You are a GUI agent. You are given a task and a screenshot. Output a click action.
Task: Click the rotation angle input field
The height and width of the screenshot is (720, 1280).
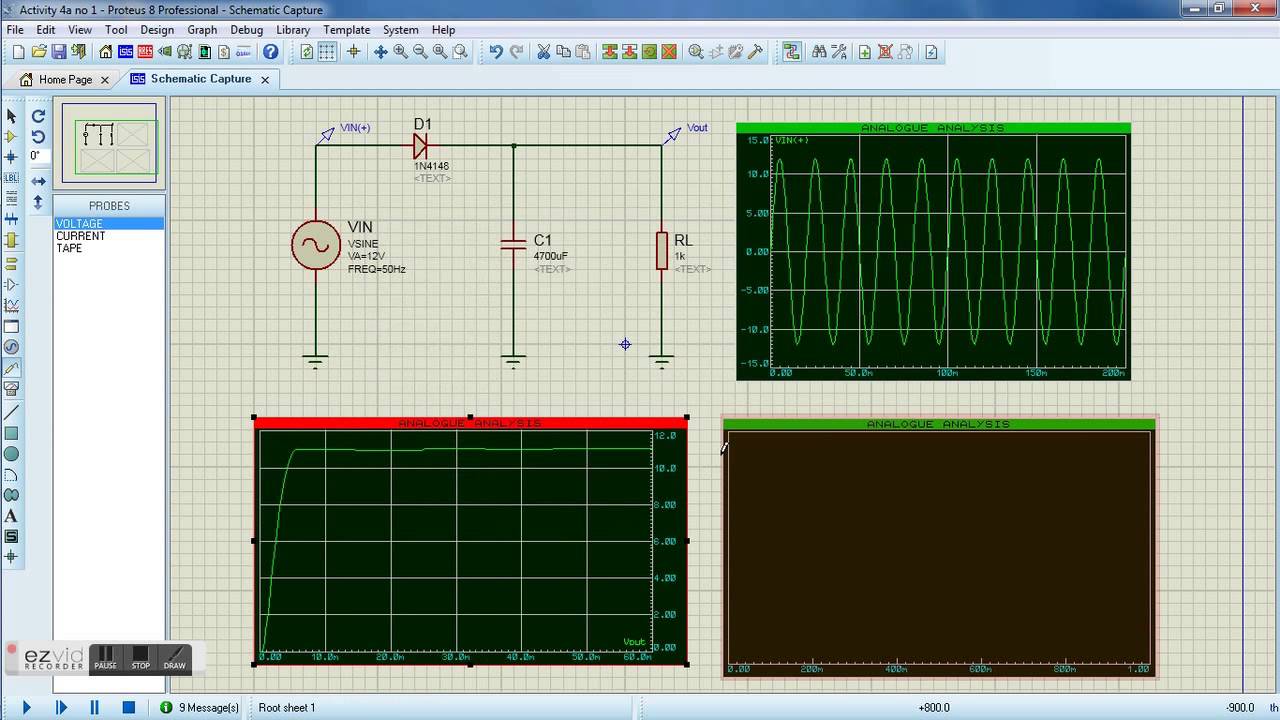[x=39, y=157]
